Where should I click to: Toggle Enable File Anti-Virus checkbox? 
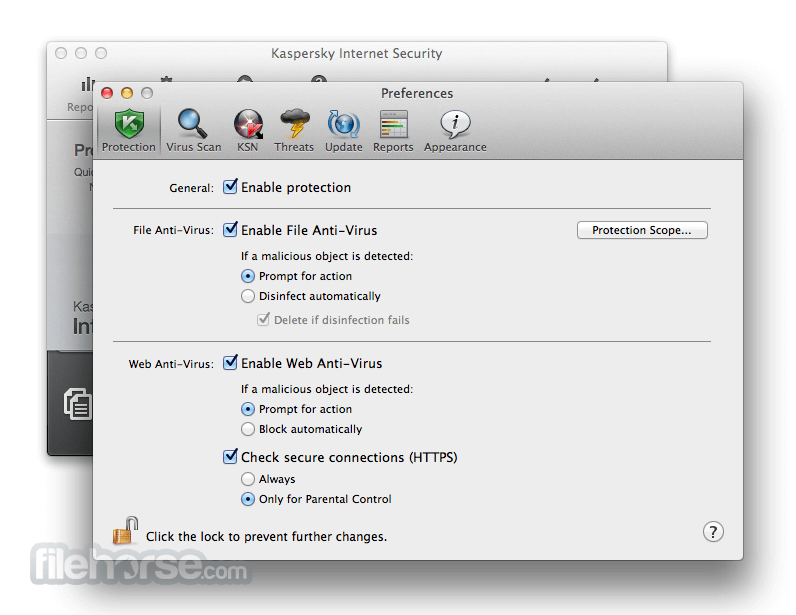click(x=230, y=229)
